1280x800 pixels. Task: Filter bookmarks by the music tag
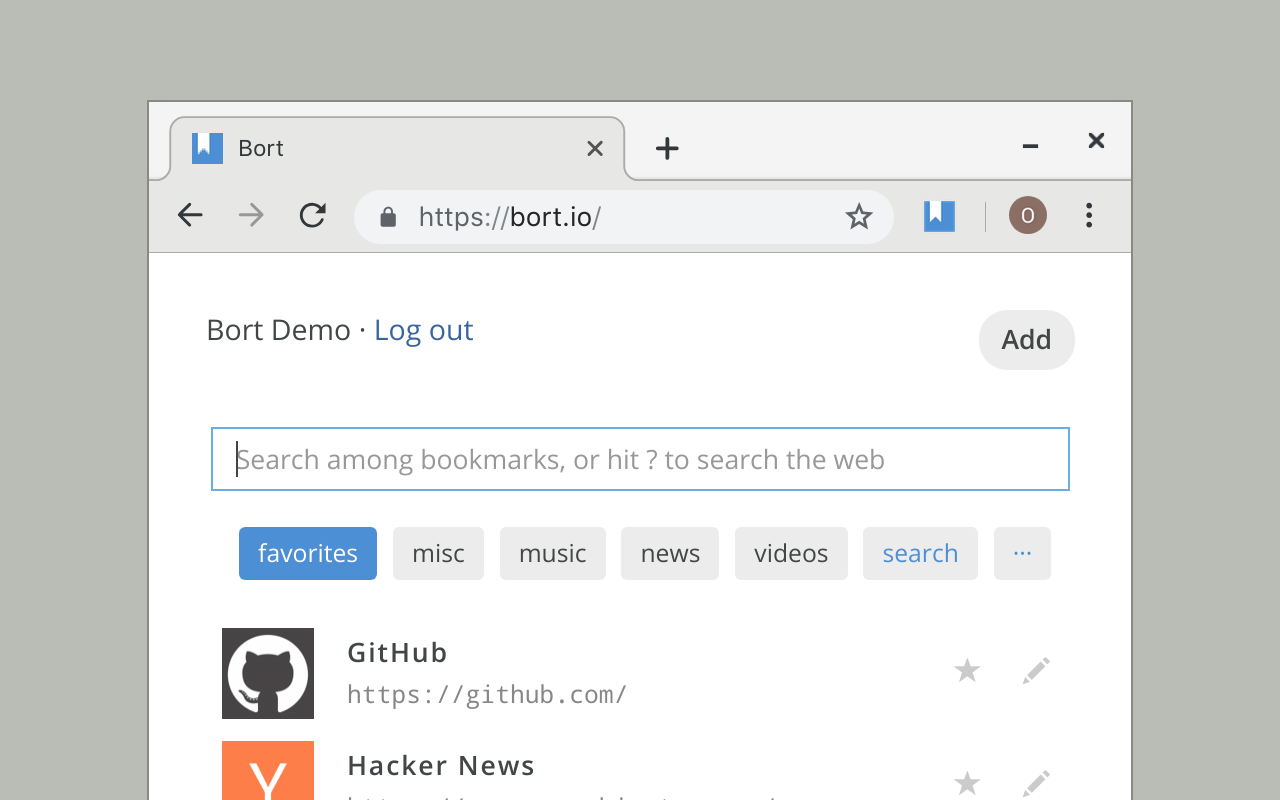click(x=553, y=553)
